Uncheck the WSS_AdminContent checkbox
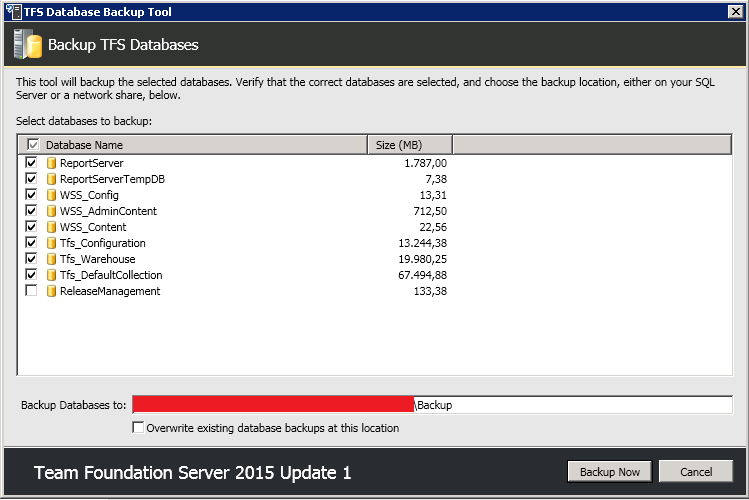749x500 pixels. point(31,211)
